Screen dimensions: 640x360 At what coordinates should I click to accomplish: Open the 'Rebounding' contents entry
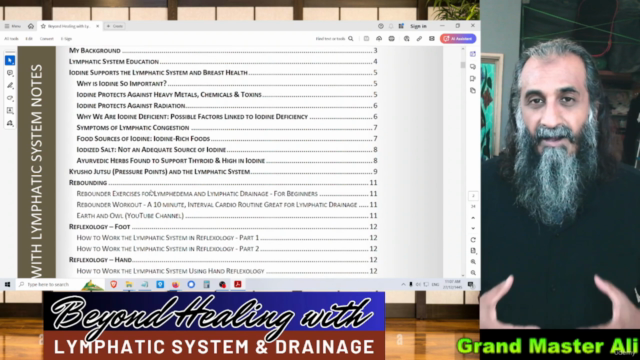point(223,183)
